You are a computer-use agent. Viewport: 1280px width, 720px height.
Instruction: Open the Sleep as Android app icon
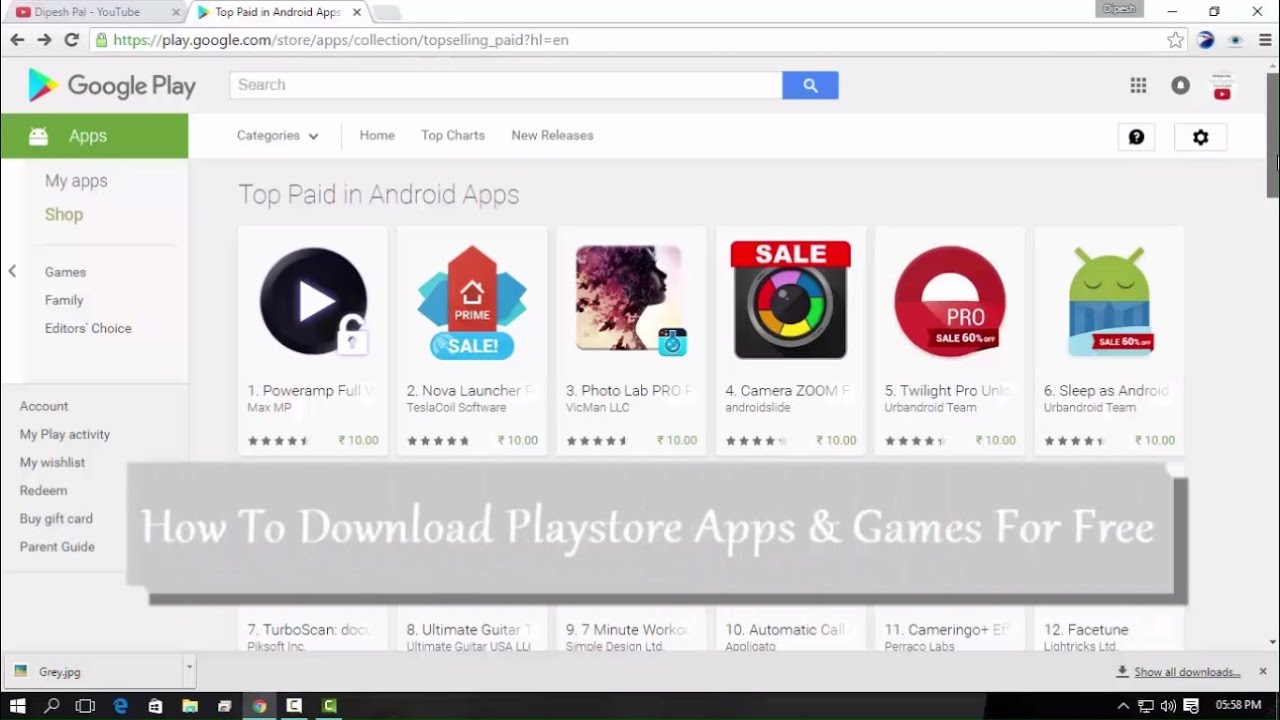click(1109, 301)
